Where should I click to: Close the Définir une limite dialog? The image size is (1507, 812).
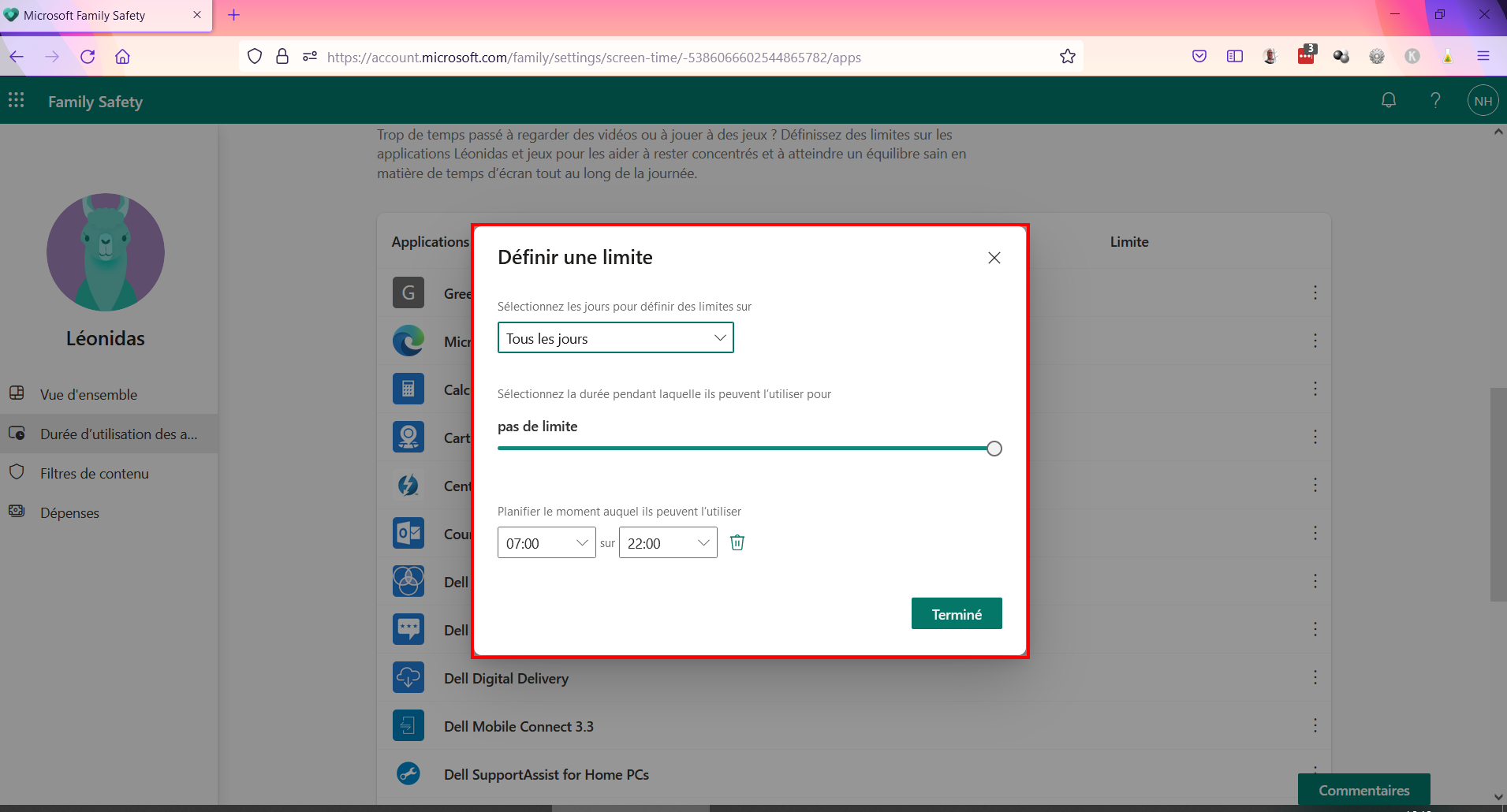994,258
